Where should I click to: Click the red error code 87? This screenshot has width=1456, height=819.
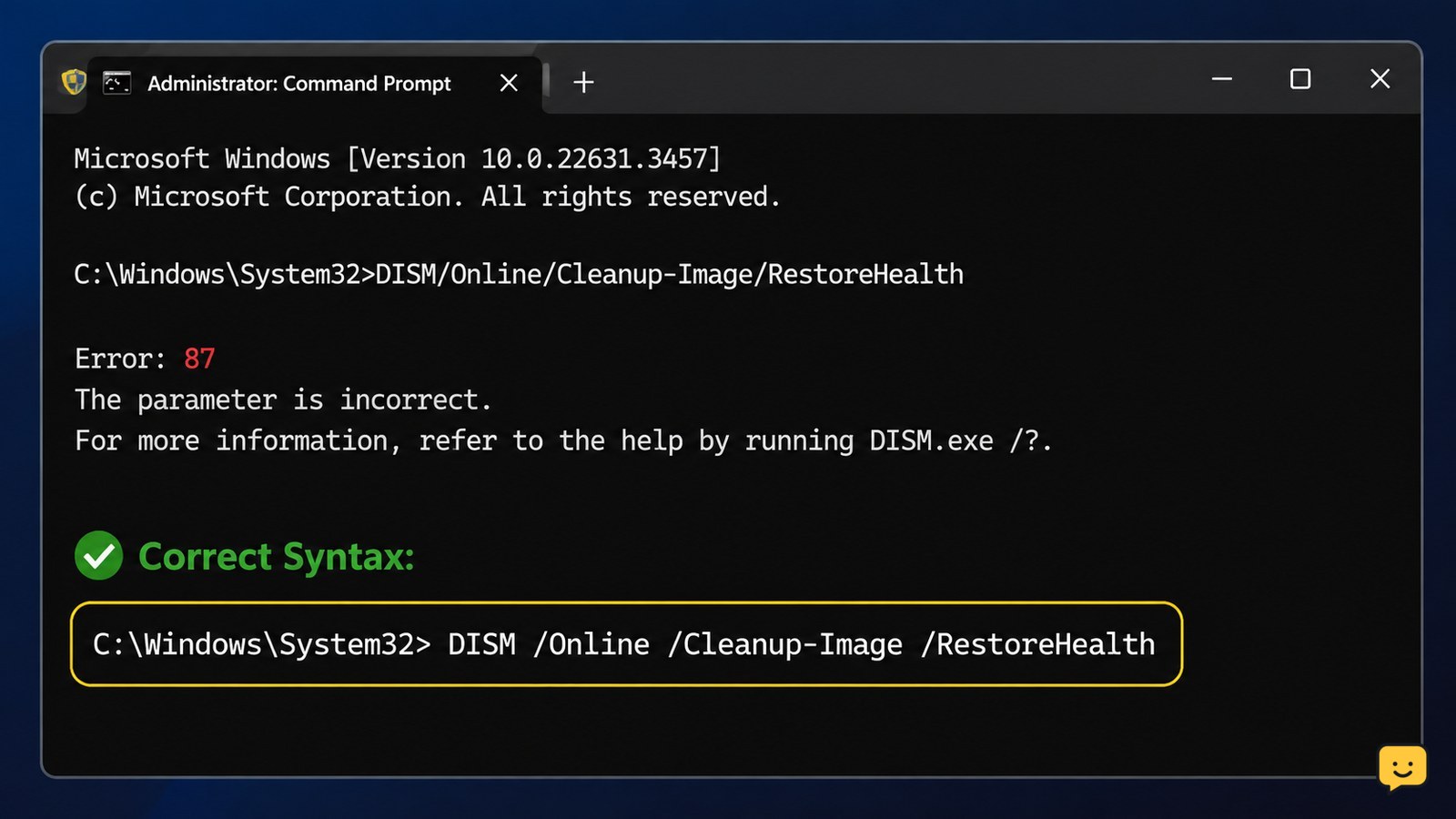point(199,359)
